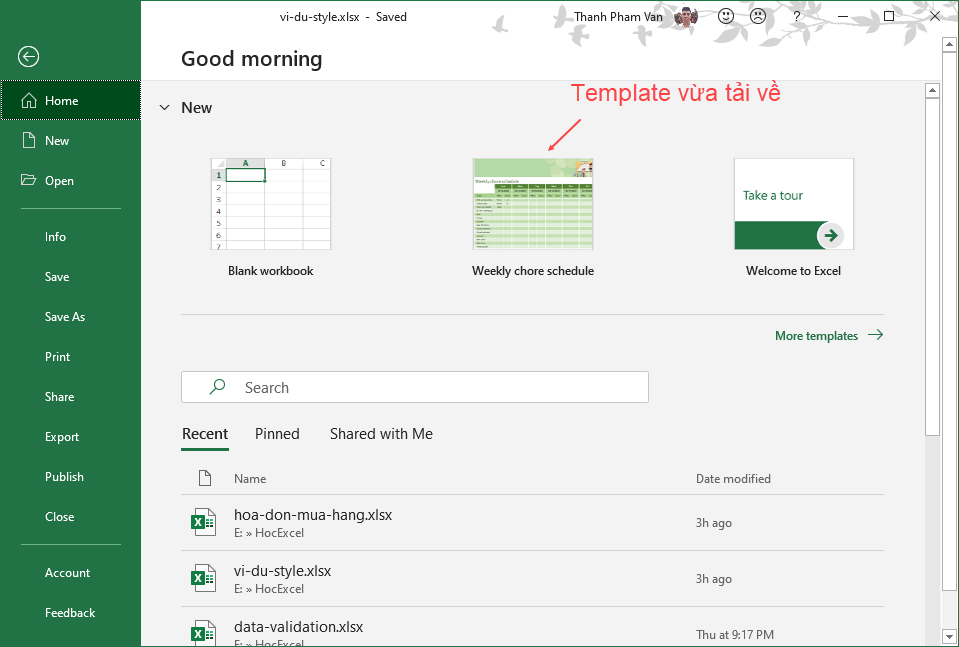
Task: Click the Excel icon beside vi-du-style.xlsx
Action: [x=204, y=578]
